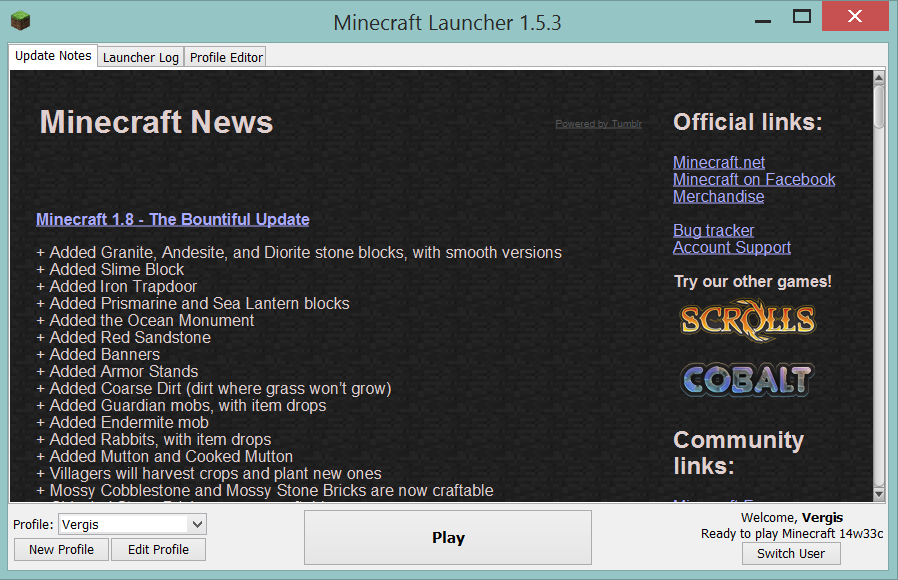Image resolution: width=898 pixels, height=580 pixels.
Task: Click the 'Added Red Sandstone' line
Action: coord(123,338)
